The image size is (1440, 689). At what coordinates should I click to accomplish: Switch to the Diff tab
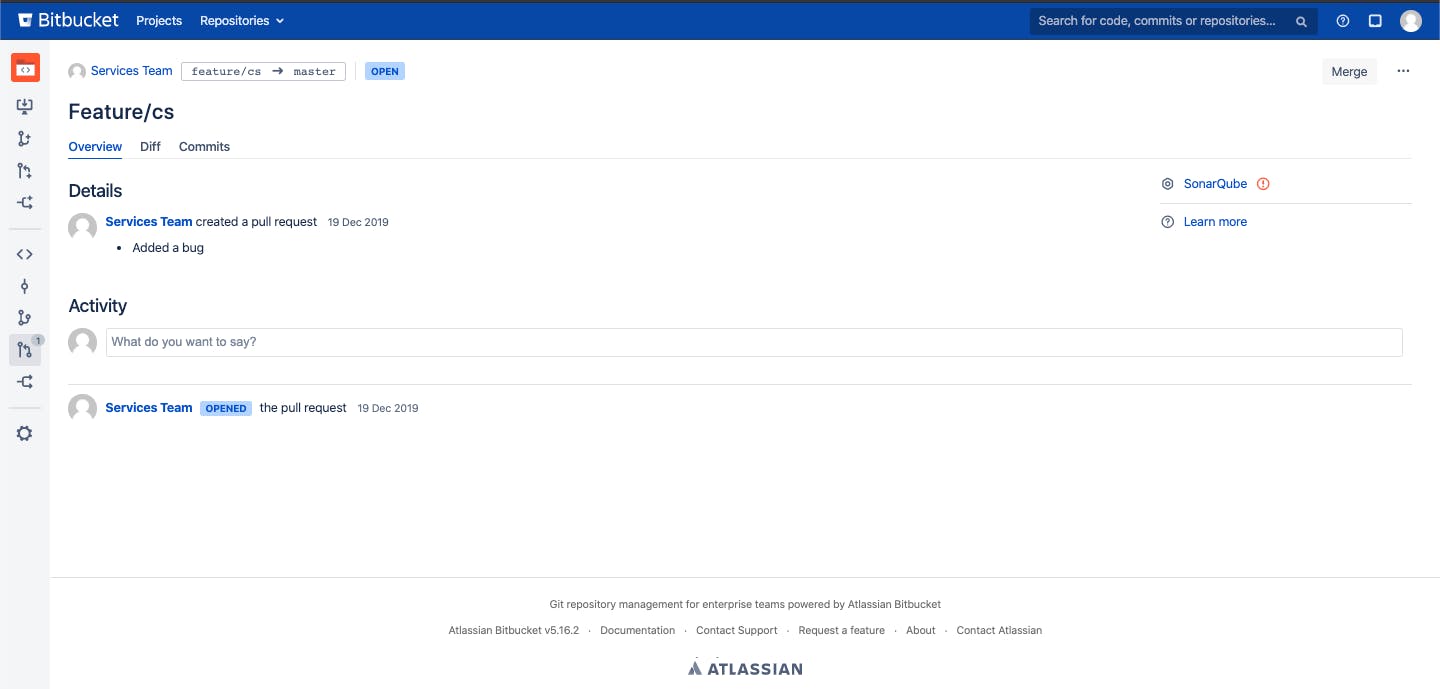click(150, 147)
